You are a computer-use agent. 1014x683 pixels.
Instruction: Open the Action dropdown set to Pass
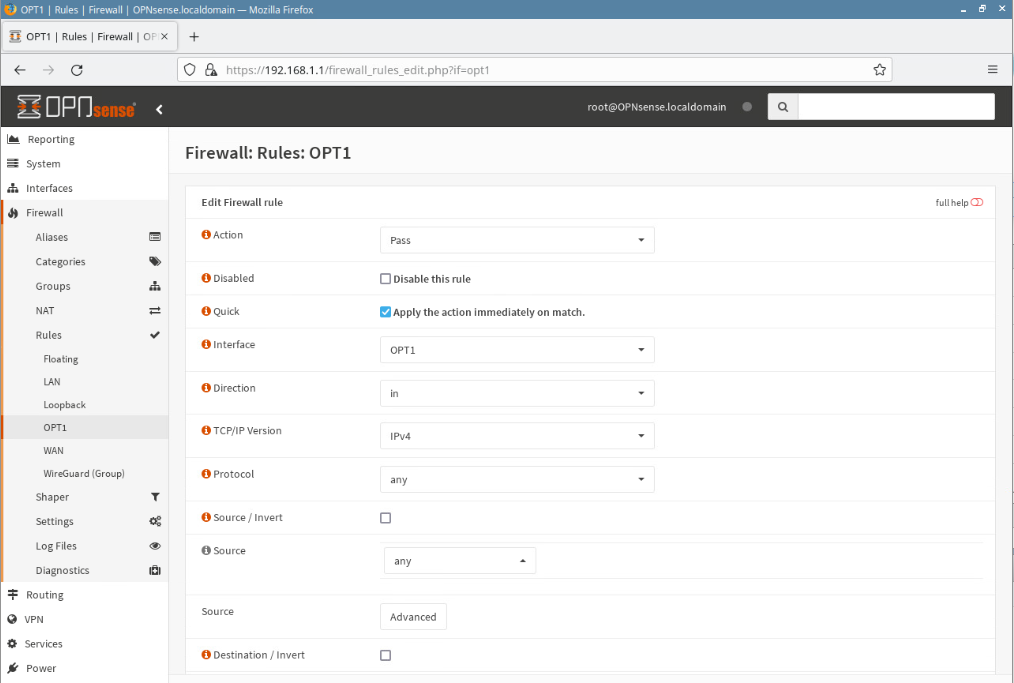coord(517,240)
